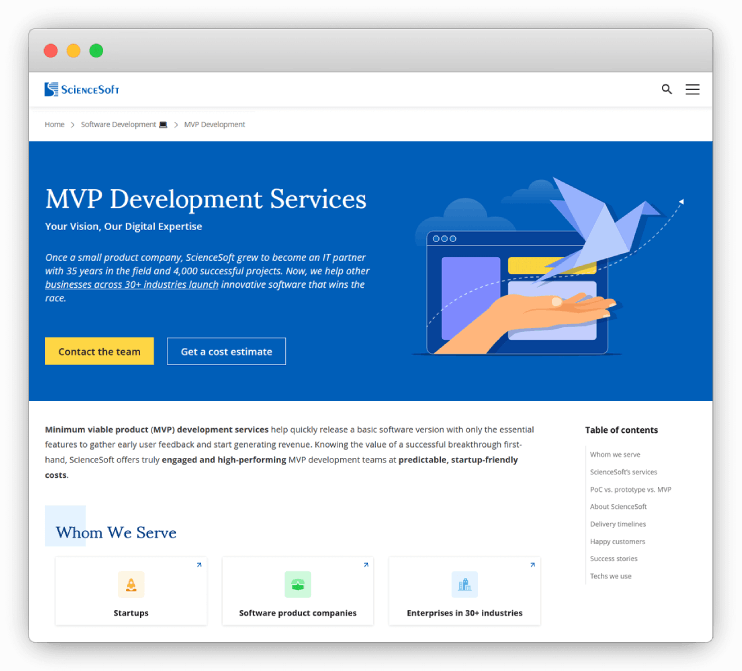Open the search magnifier icon
Screen dimensions: 742x671
(666, 89)
